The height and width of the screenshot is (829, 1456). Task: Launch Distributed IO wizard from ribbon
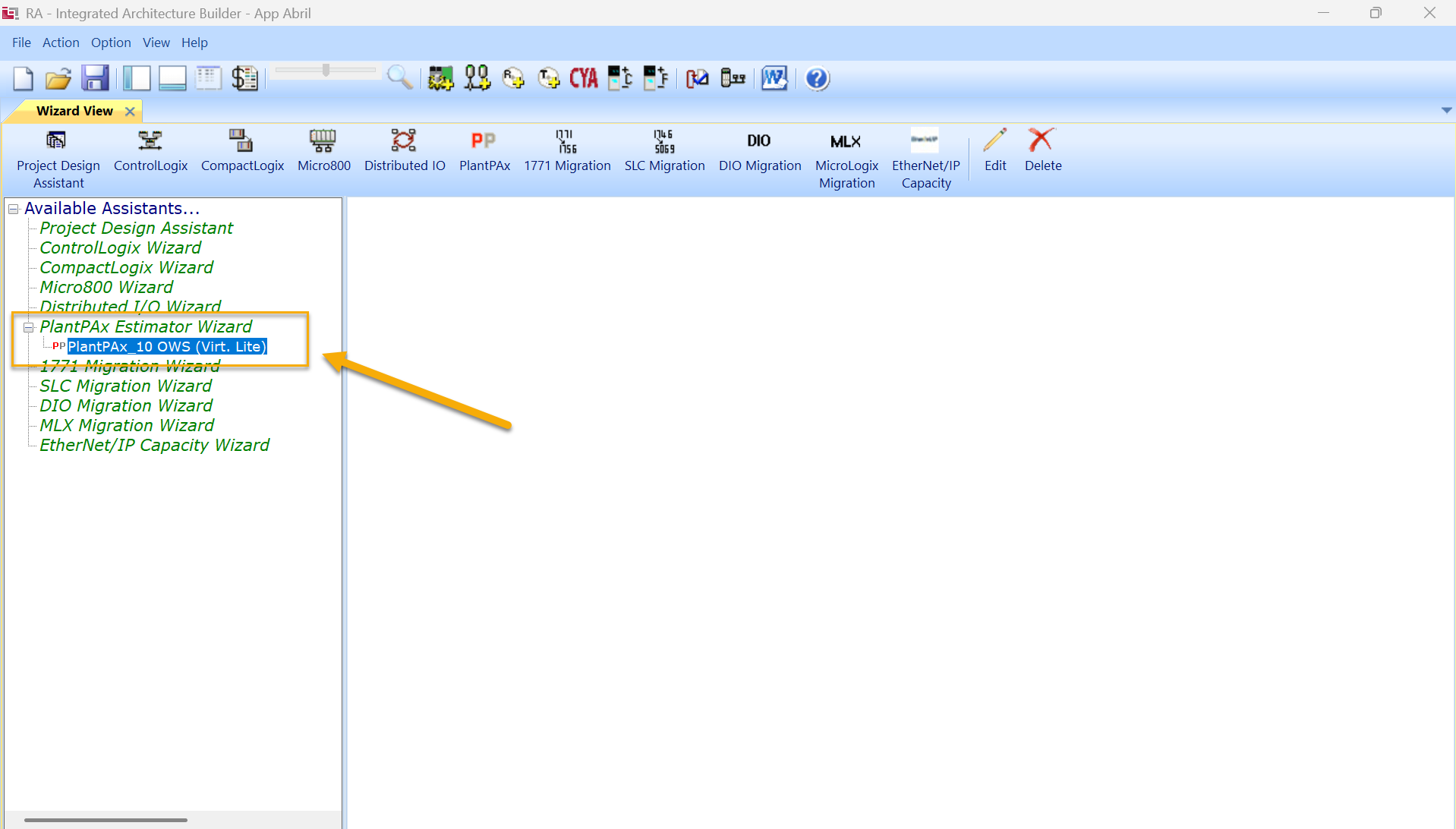coord(405,150)
